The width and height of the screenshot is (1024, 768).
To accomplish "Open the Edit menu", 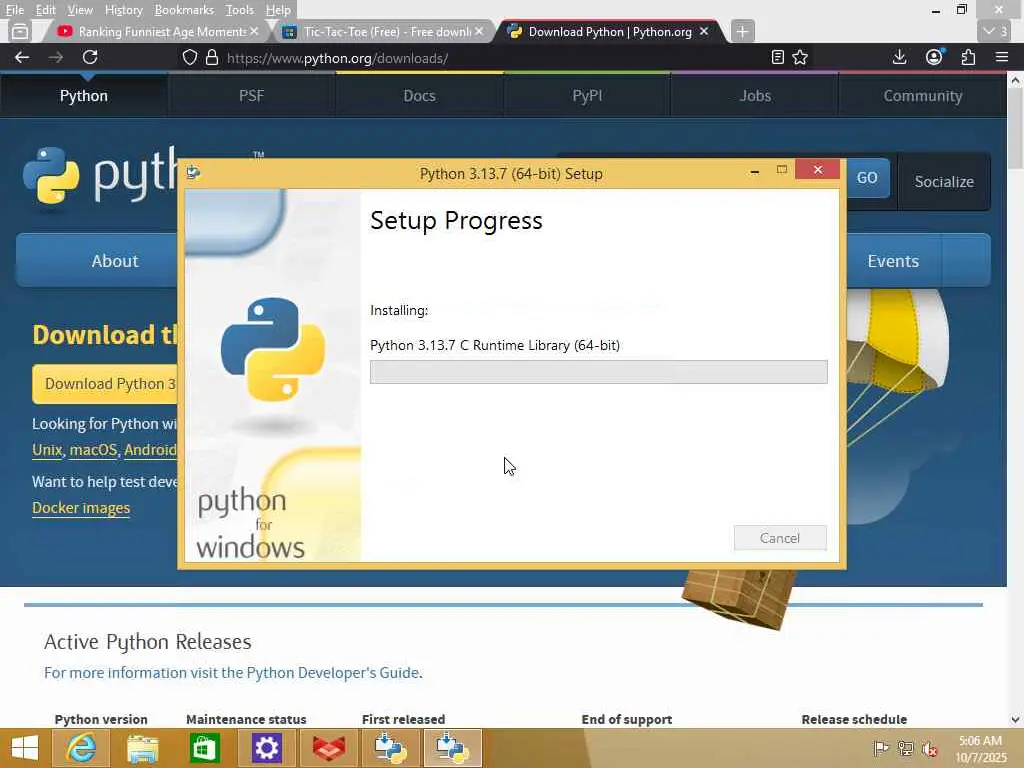I will 45,10.
